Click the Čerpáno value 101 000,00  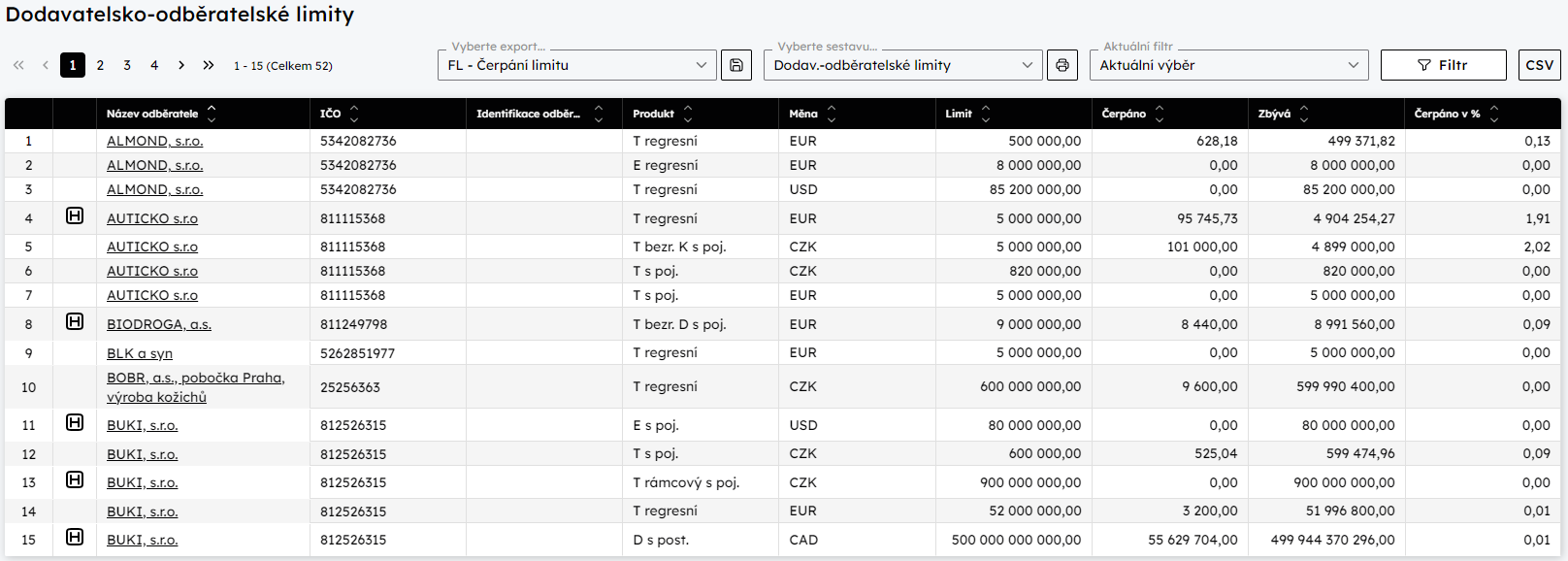click(x=1202, y=247)
